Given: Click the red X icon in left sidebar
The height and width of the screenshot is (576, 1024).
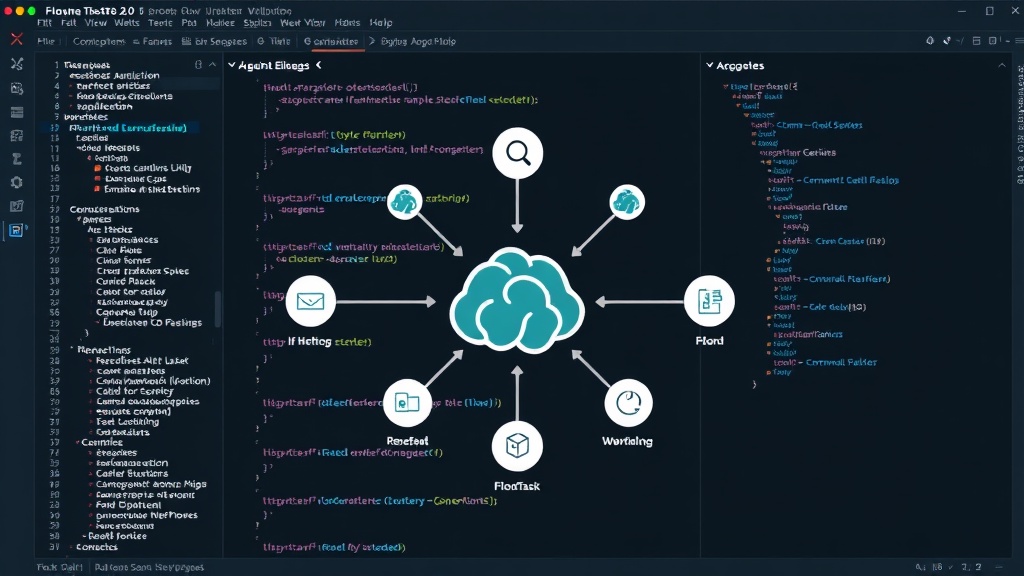Looking at the screenshot, I should pos(17,40).
